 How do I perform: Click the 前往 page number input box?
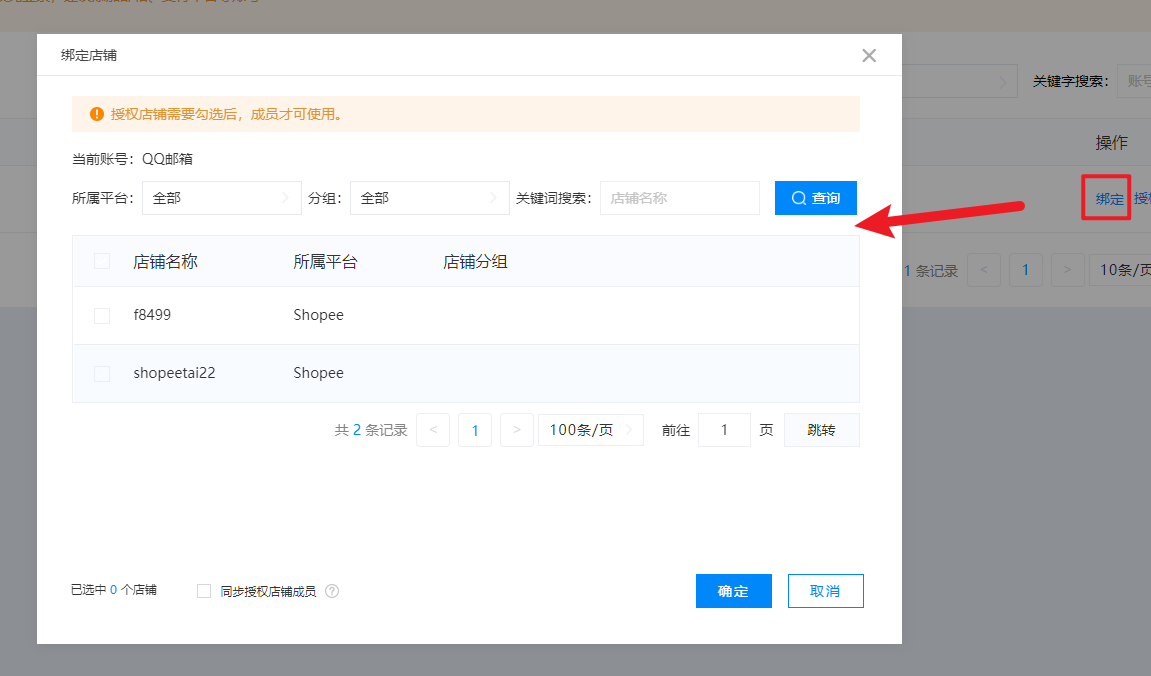(724, 430)
